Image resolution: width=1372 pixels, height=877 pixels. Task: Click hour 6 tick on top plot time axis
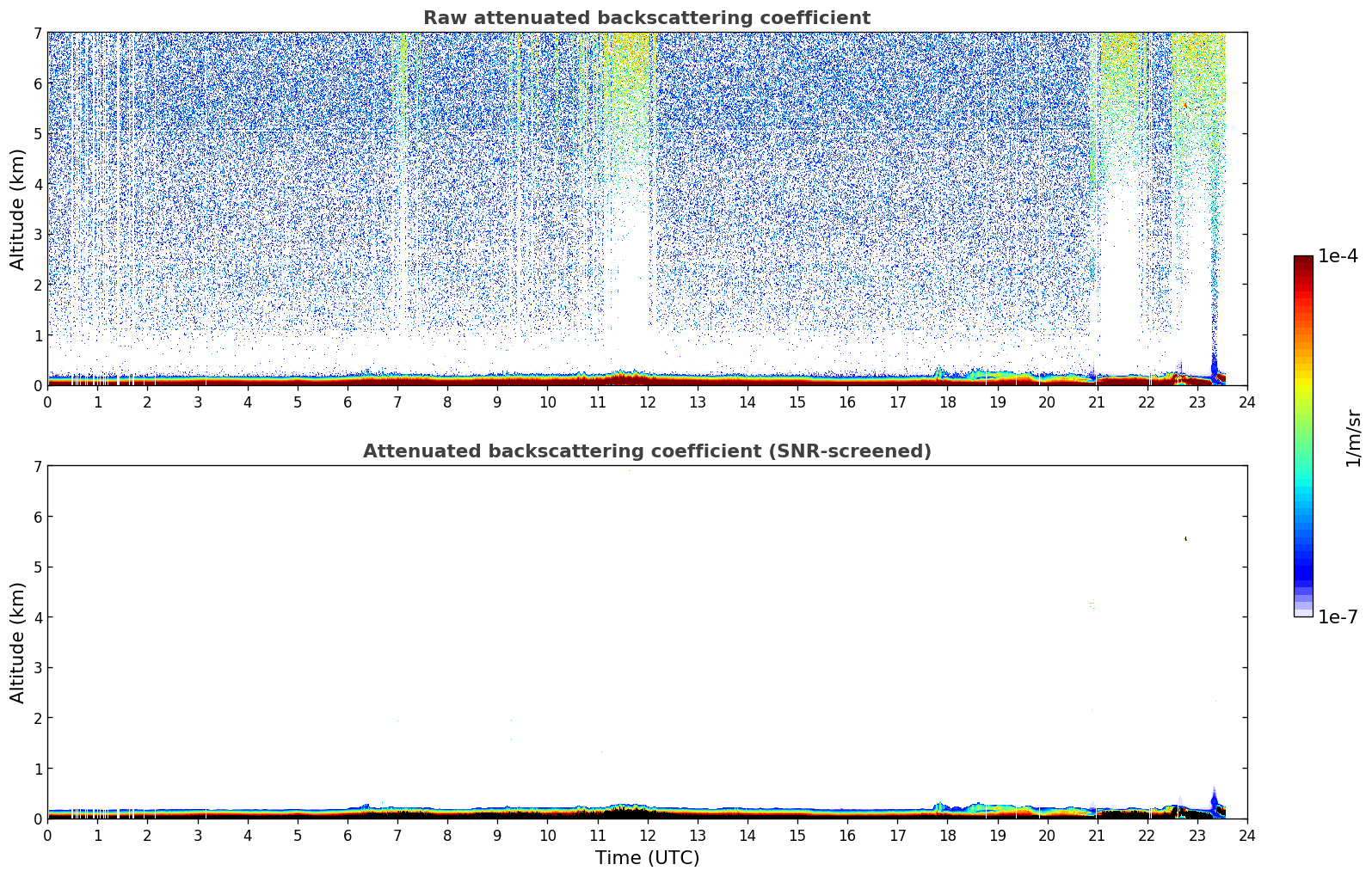click(x=348, y=402)
